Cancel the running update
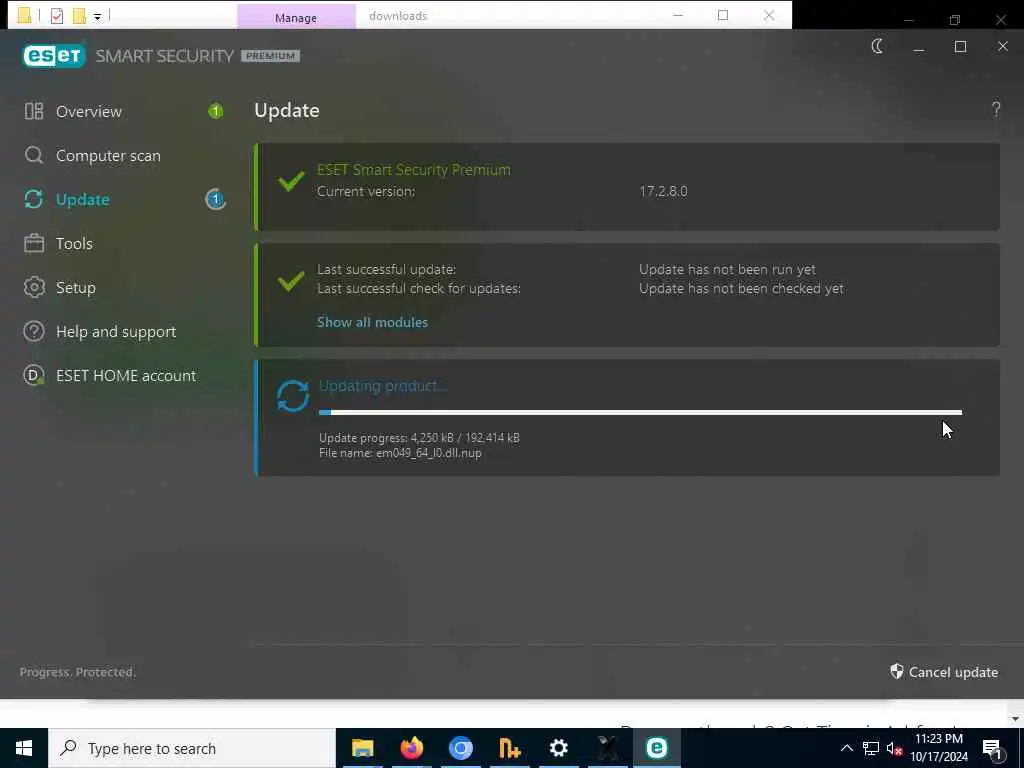Image resolution: width=1024 pixels, height=768 pixels. [x=944, y=672]
